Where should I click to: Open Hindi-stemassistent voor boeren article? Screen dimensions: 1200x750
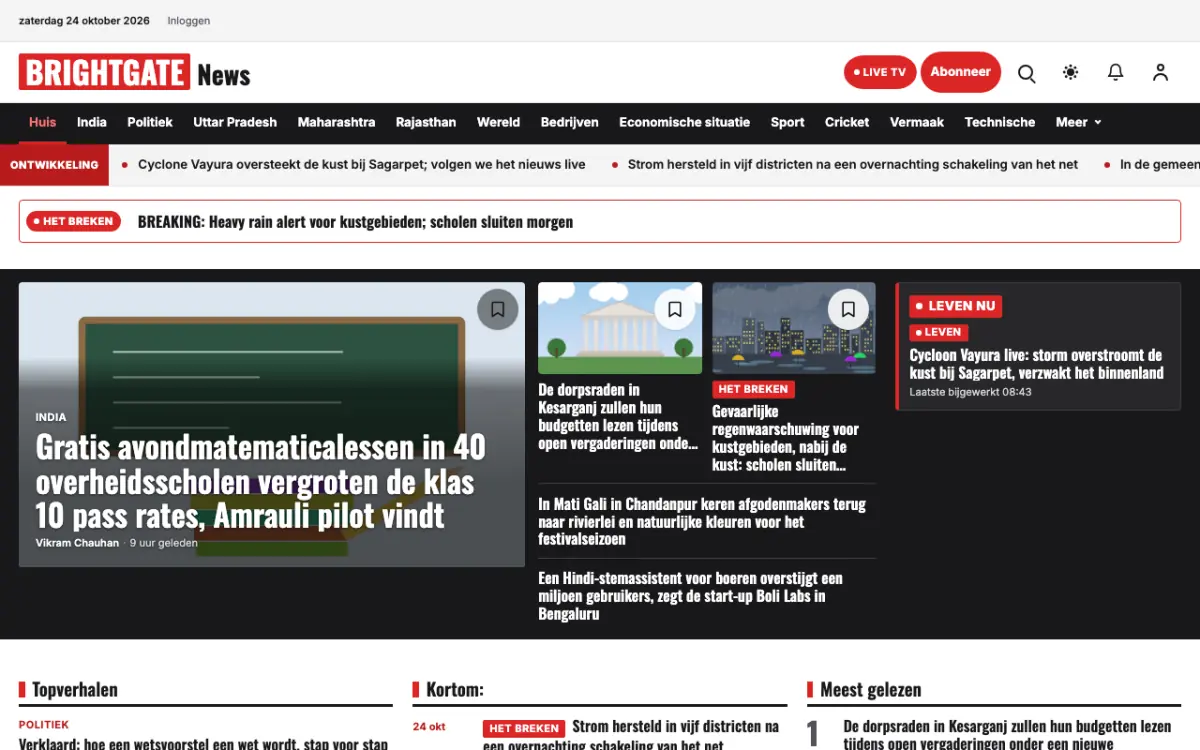pos(690,595)
